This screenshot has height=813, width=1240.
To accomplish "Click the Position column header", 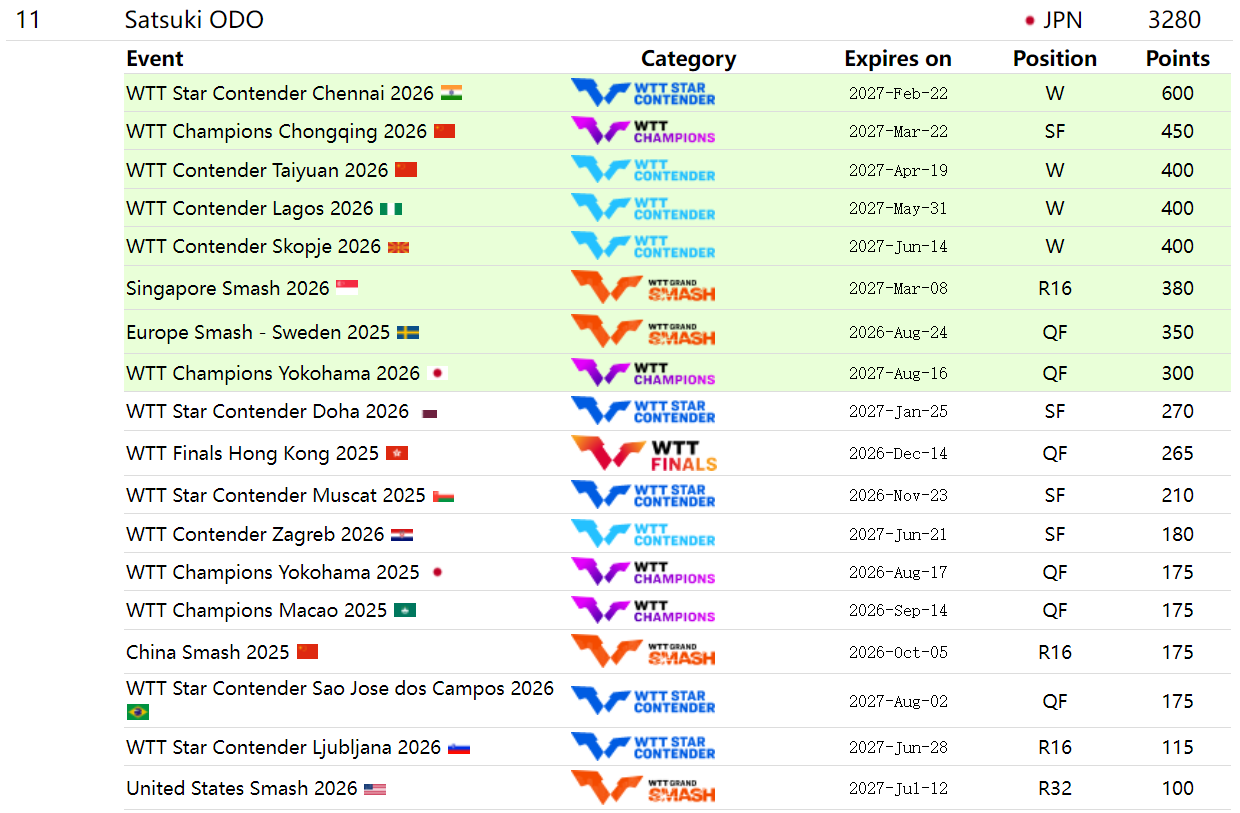I will click(x=1055, y=58).
